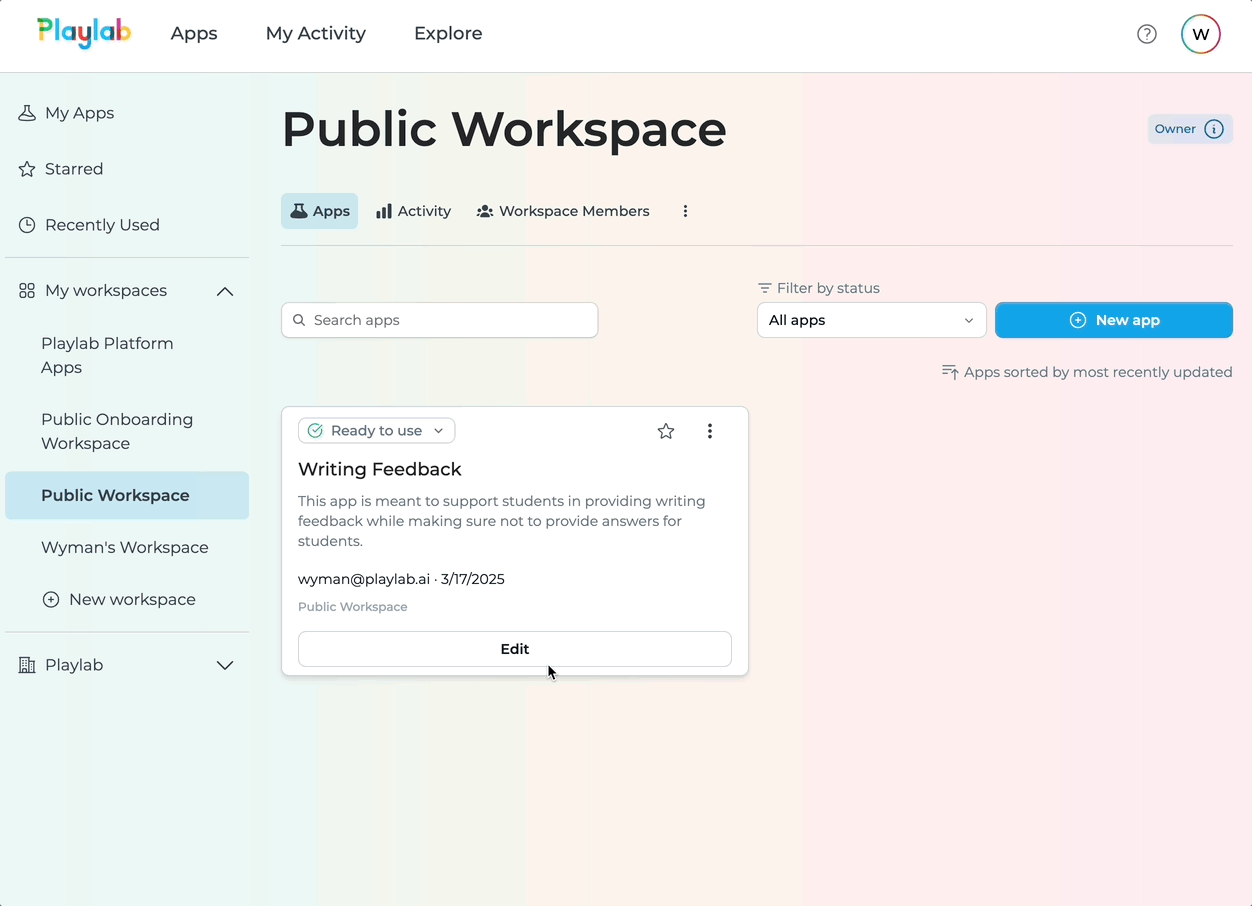This screenshot has height=906, width=1252.
Task: Click Apps sorted by most recently updated
Action: 1098,372
